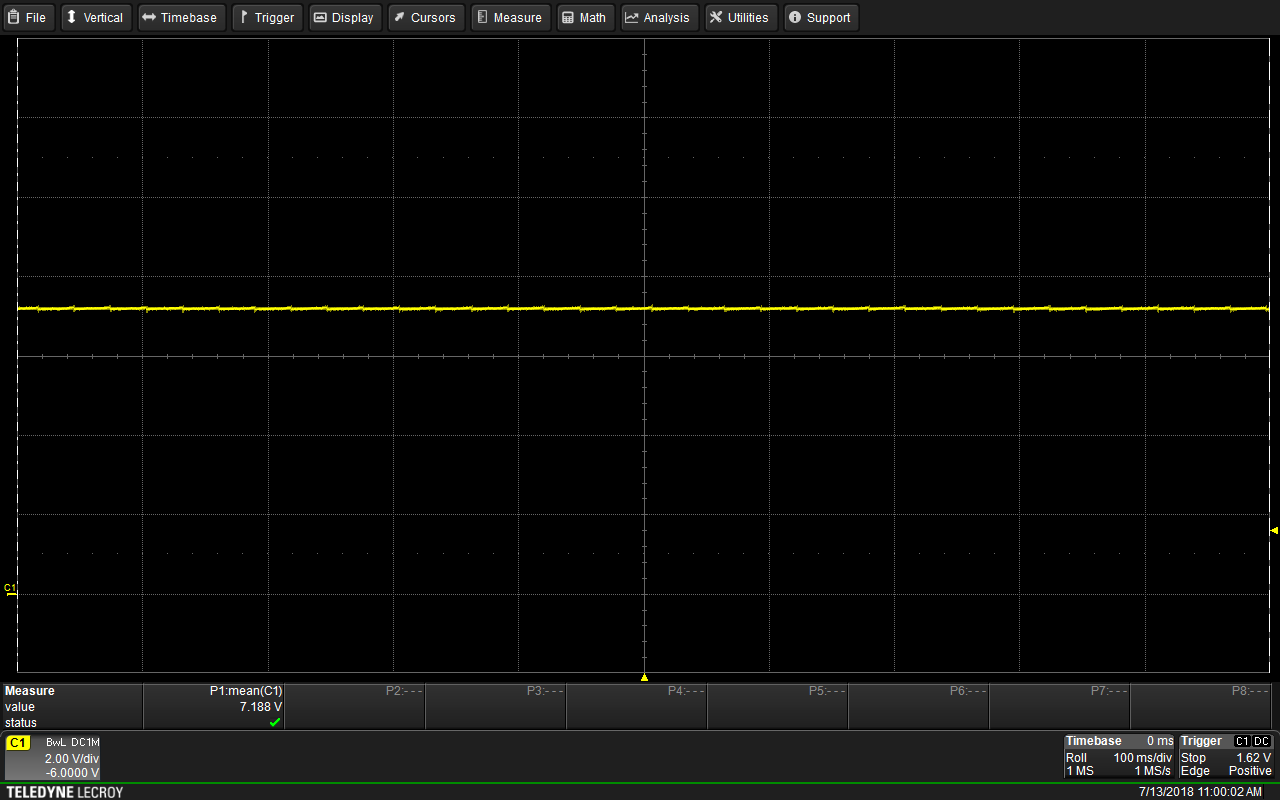1280x800 pixels.
Task: Select the empty P8 measurement slot
Action: click(1203, 706)
